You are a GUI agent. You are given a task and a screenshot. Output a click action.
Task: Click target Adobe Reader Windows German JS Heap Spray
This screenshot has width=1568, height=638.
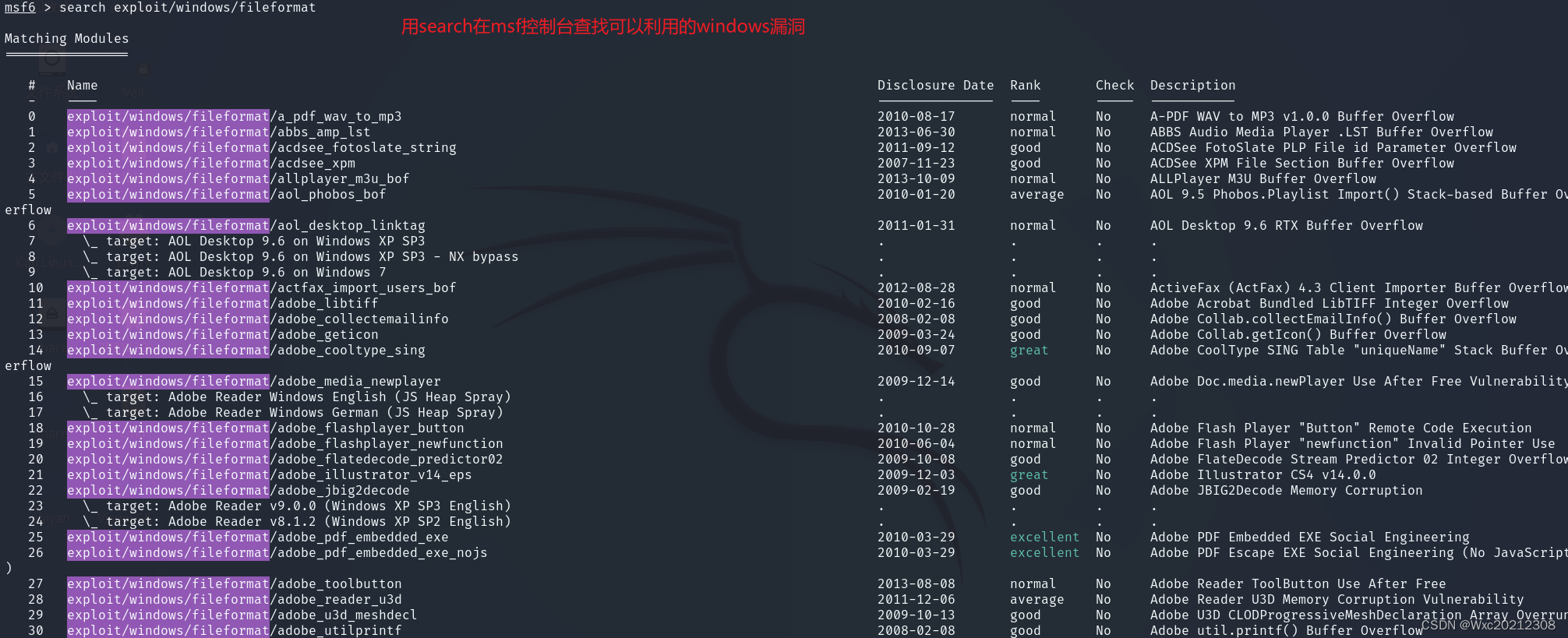pos(293,413)
